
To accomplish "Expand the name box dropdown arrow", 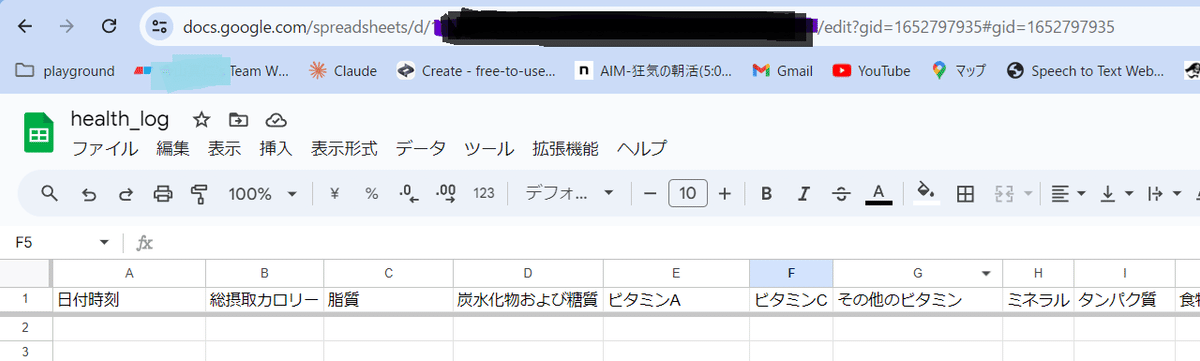I will pyautogui.click(x=104, y=242).
